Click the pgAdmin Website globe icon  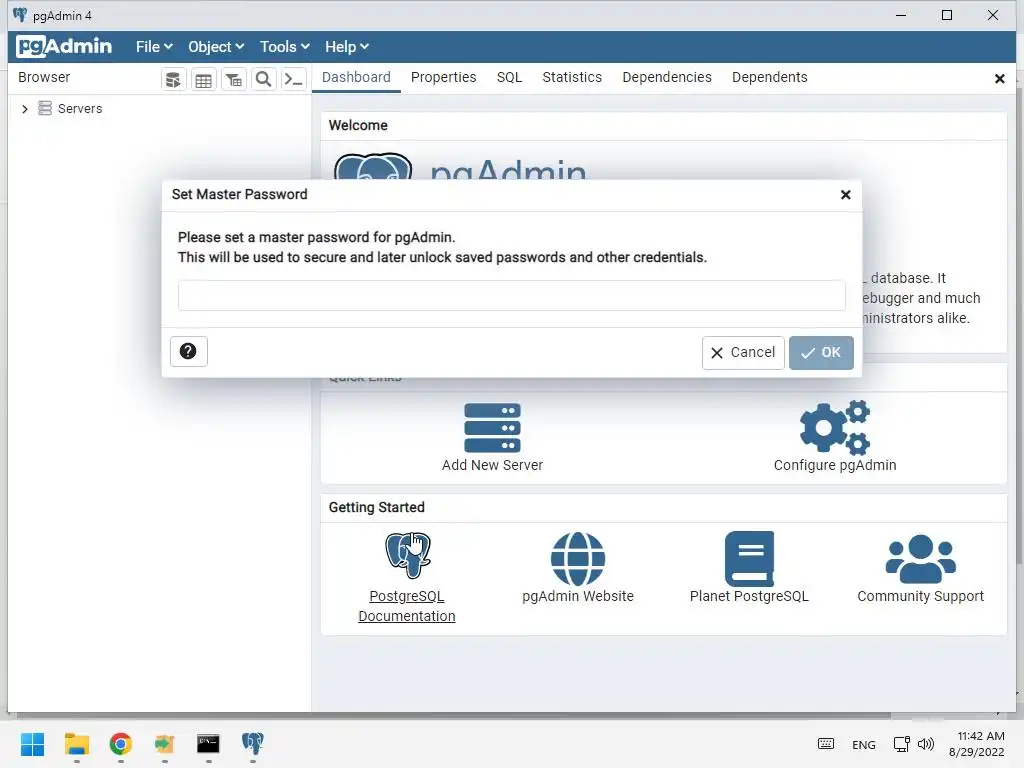point(578,558)
